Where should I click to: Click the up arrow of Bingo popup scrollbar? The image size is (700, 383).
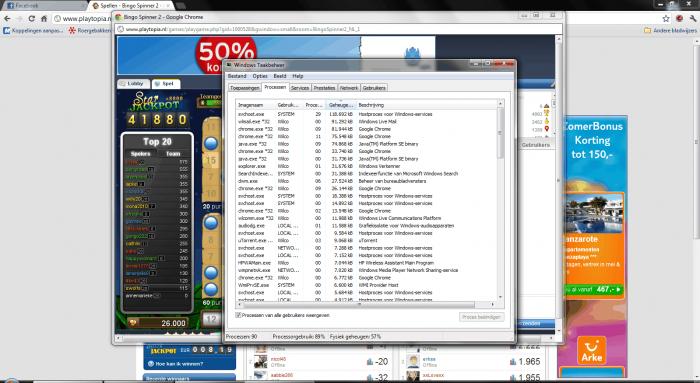558,39
